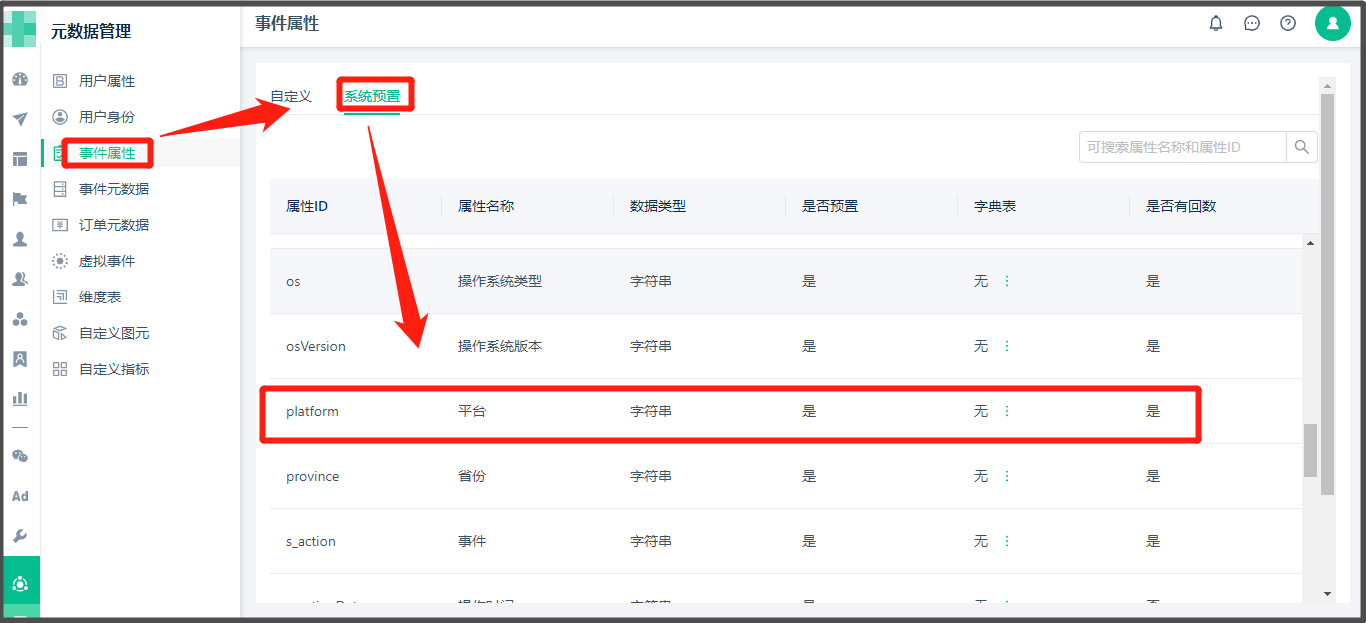This screenshot has height=623, width=1366.
Task: Switch to the 自定义 tab
Action: [291, 96]
